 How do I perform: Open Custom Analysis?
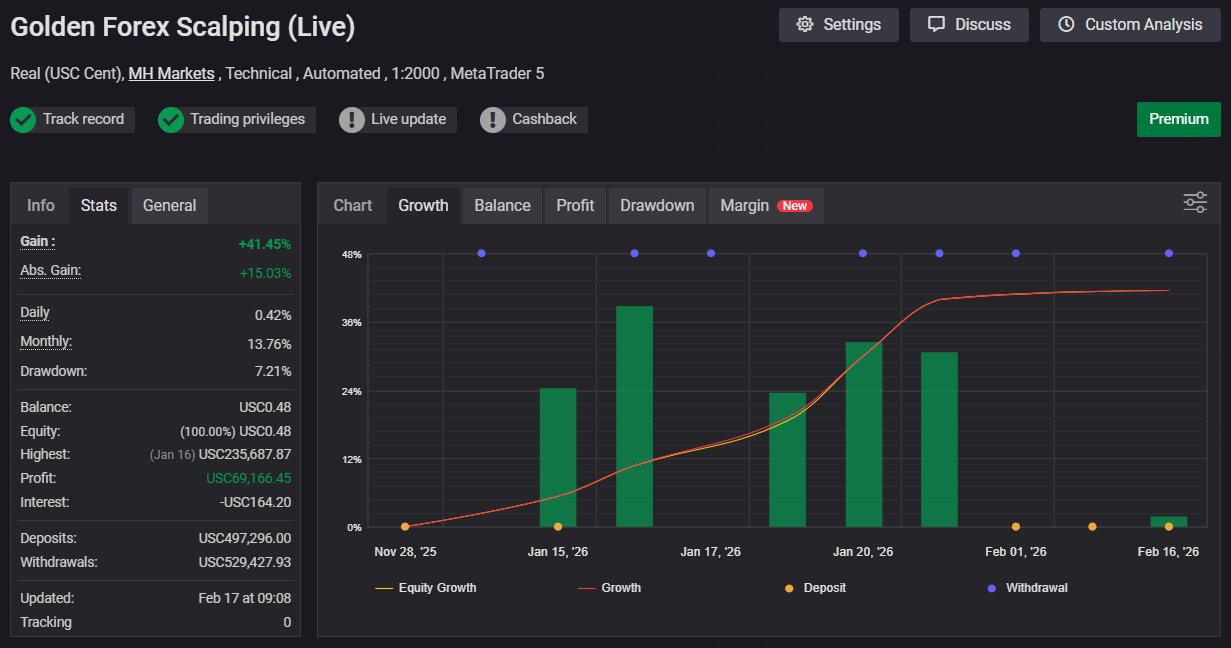(1130, 25)
